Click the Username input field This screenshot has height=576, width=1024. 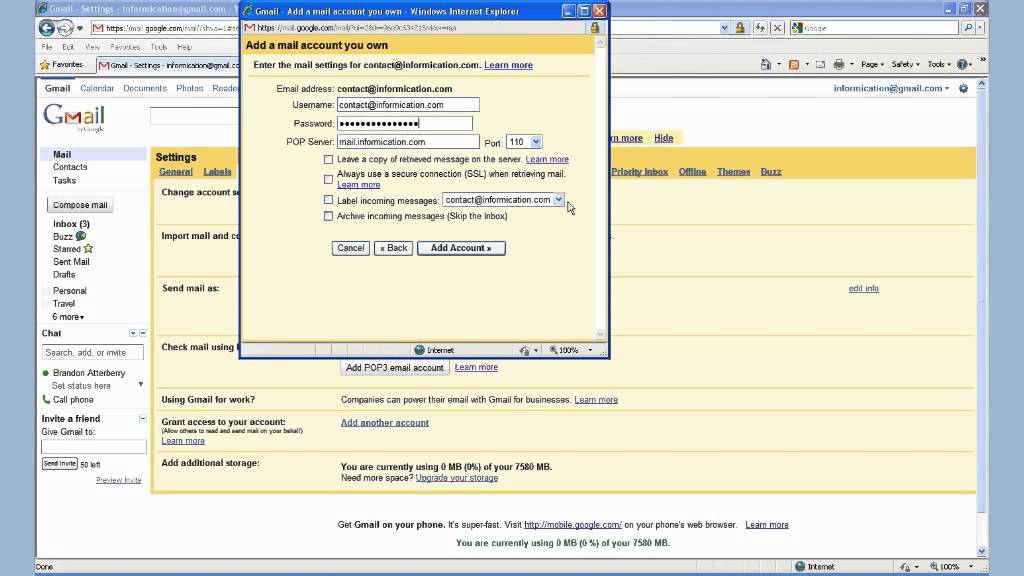coord(408,104)
